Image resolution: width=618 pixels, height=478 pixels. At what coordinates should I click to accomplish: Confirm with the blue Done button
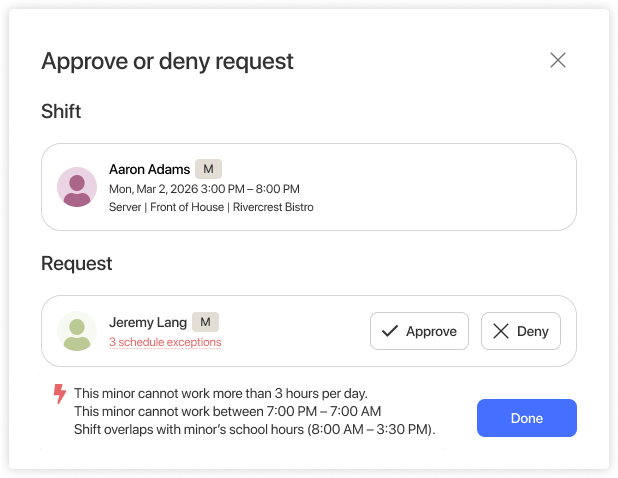point(527,418)
